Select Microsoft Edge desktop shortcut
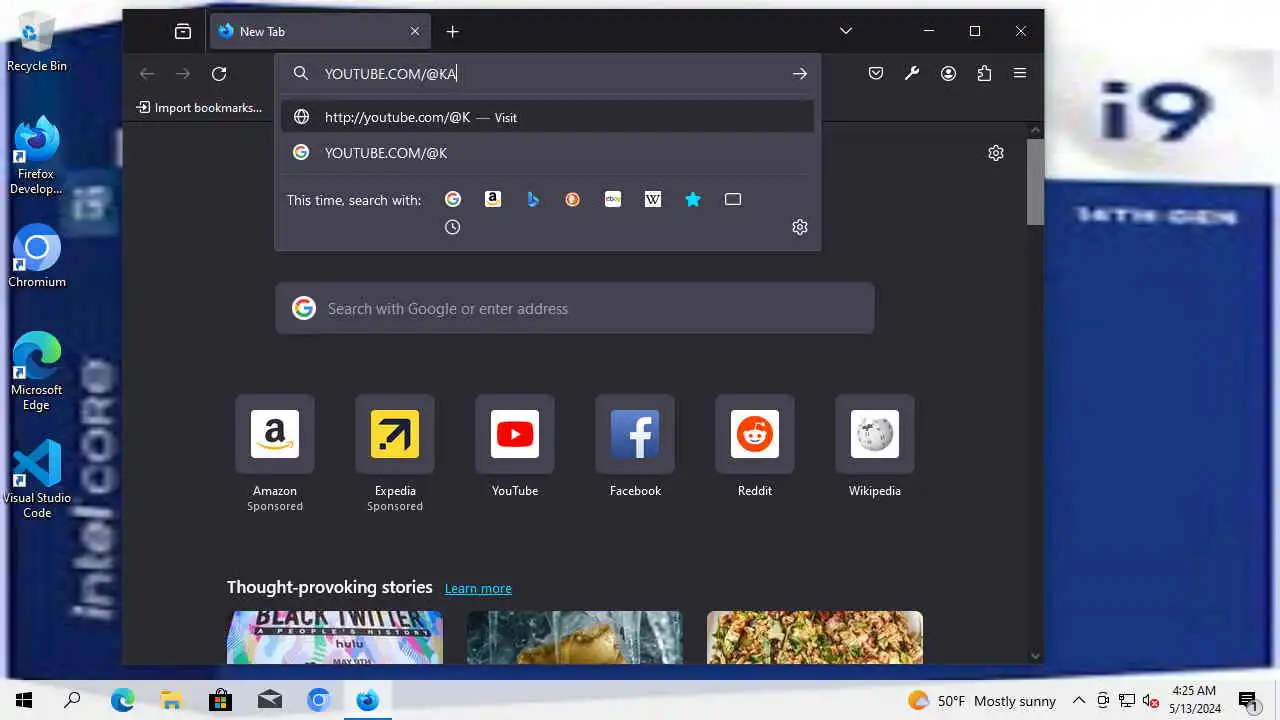Image resolution: width=1280 pixels, height=720 pixels. [x=37, y=371]
